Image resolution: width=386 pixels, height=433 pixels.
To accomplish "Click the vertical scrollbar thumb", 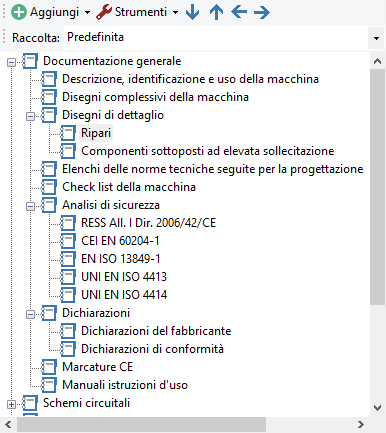I will click(x=377, y=187).
